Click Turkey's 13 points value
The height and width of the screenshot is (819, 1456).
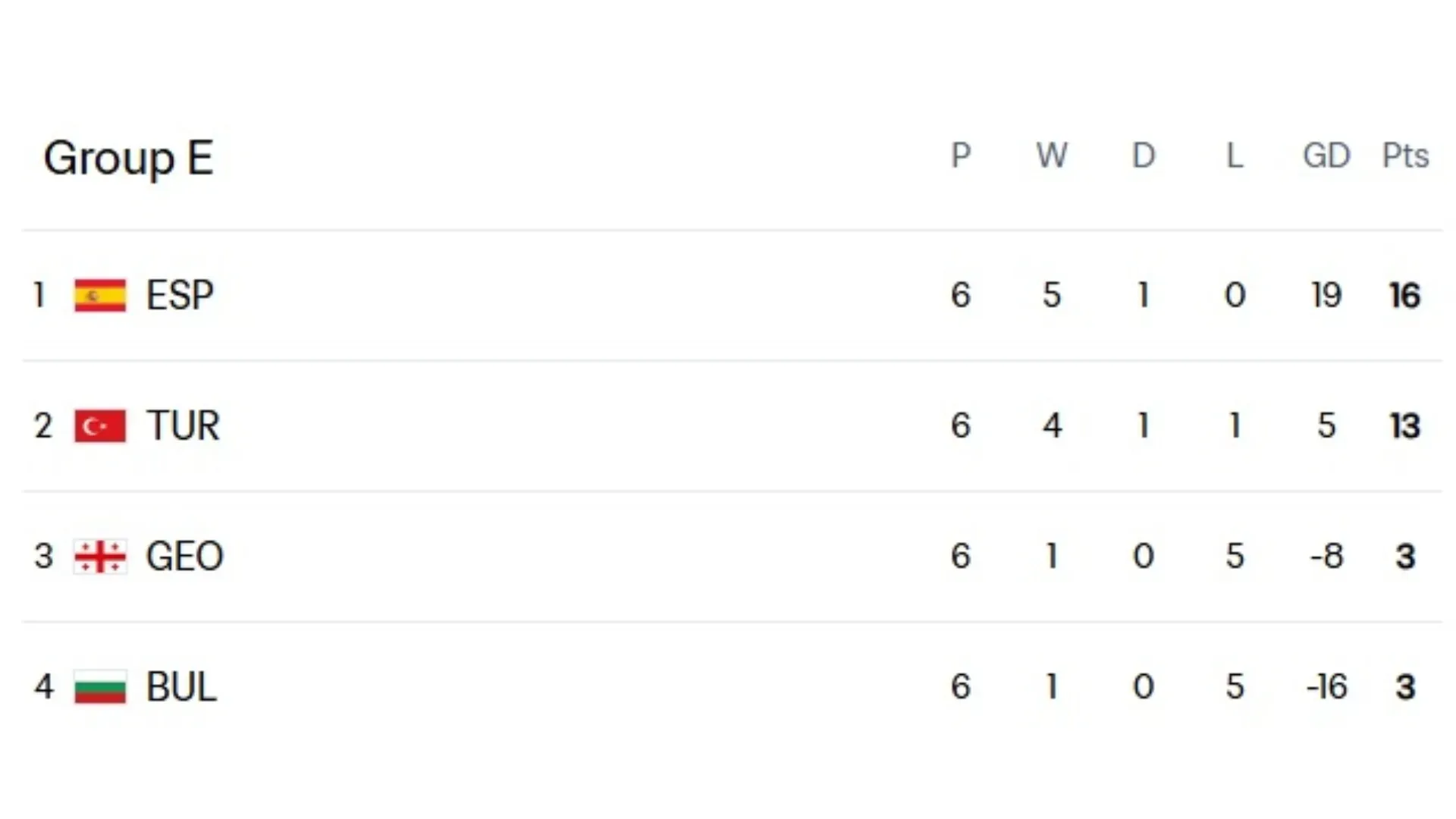(x=1404, y=426)
